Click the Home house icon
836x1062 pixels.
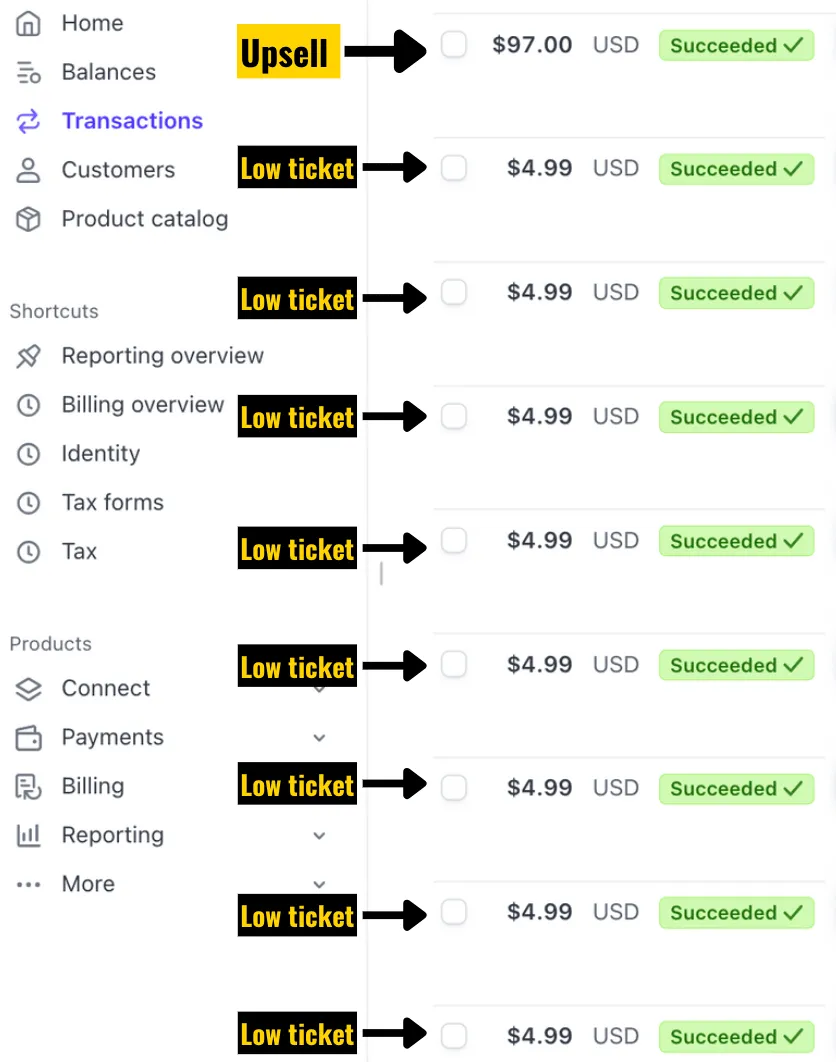[x=28, y=24]
